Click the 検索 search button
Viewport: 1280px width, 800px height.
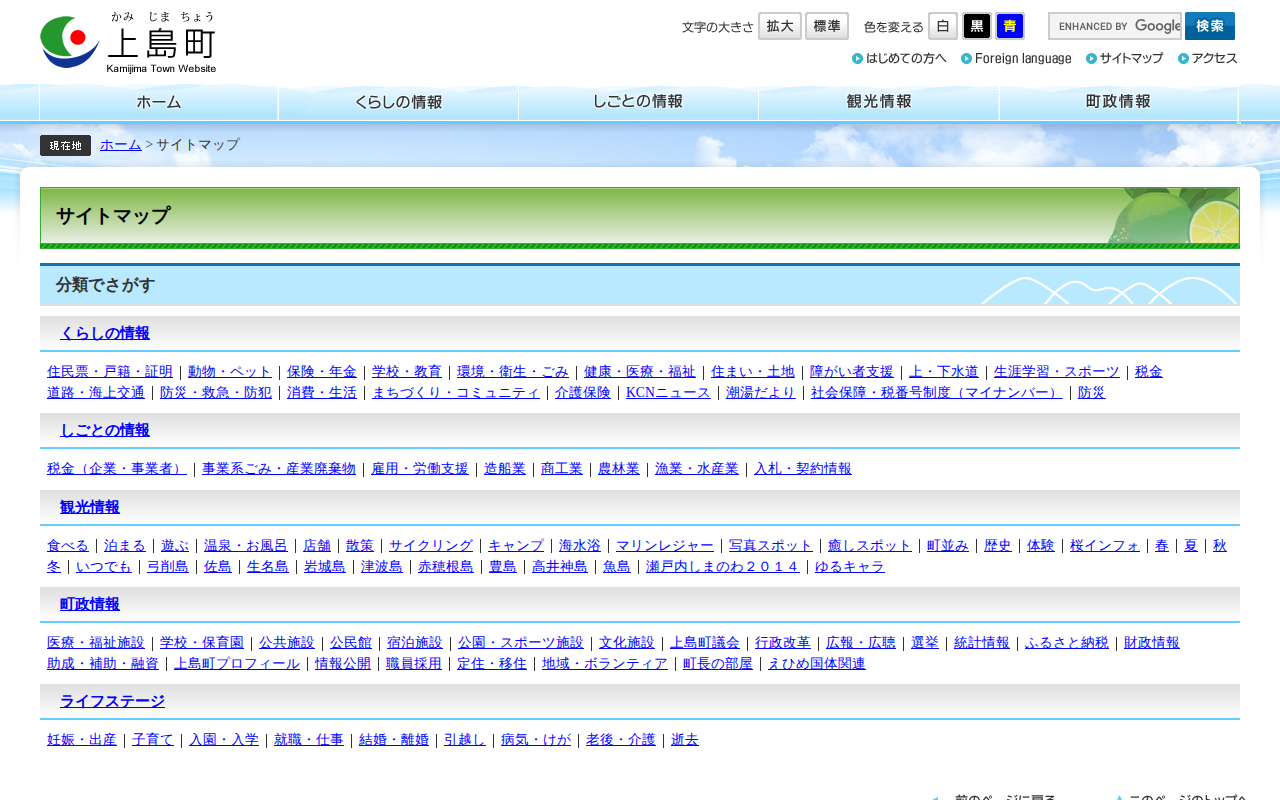click(1210, 26)
